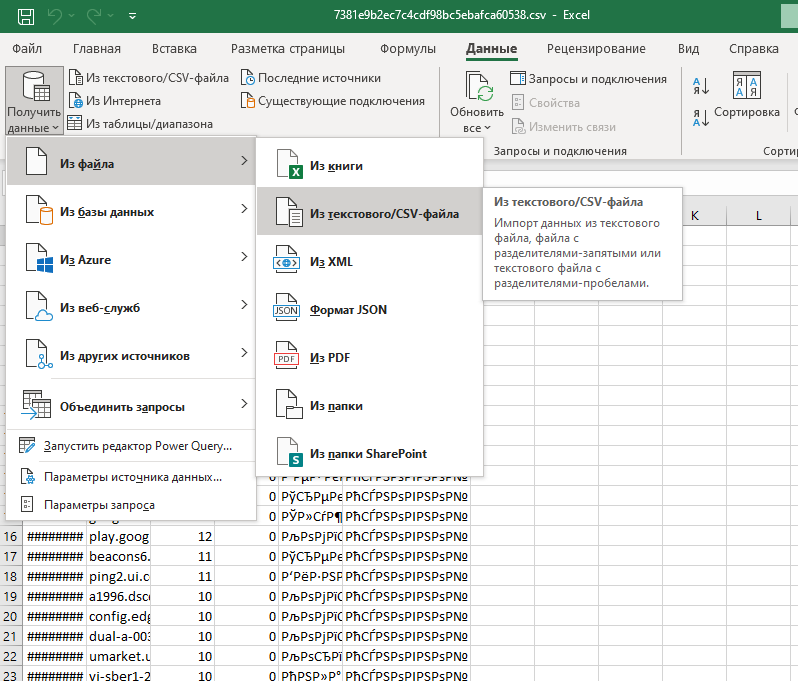Switch to the 'Вставка' ribbon tab
Screen dimensions: 798x681
(174, 49)
